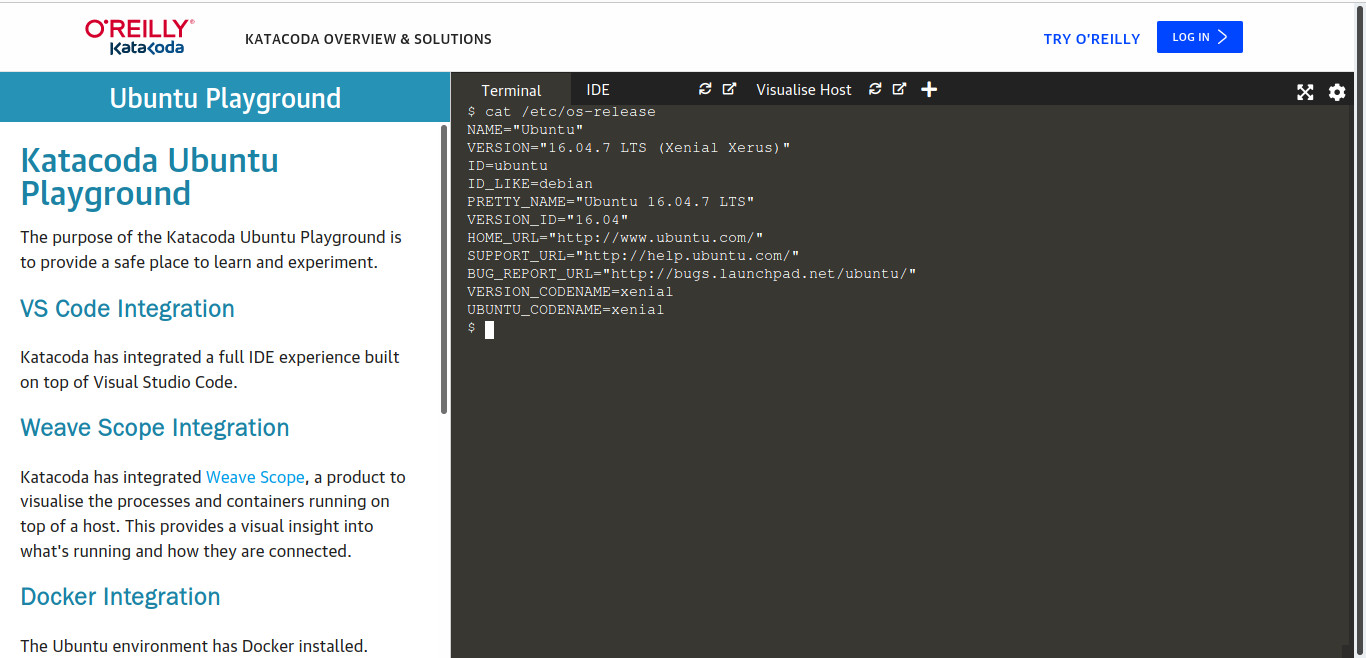Switch to the IDE tab
1366x658 pixels.
click(x=598, y=90)
